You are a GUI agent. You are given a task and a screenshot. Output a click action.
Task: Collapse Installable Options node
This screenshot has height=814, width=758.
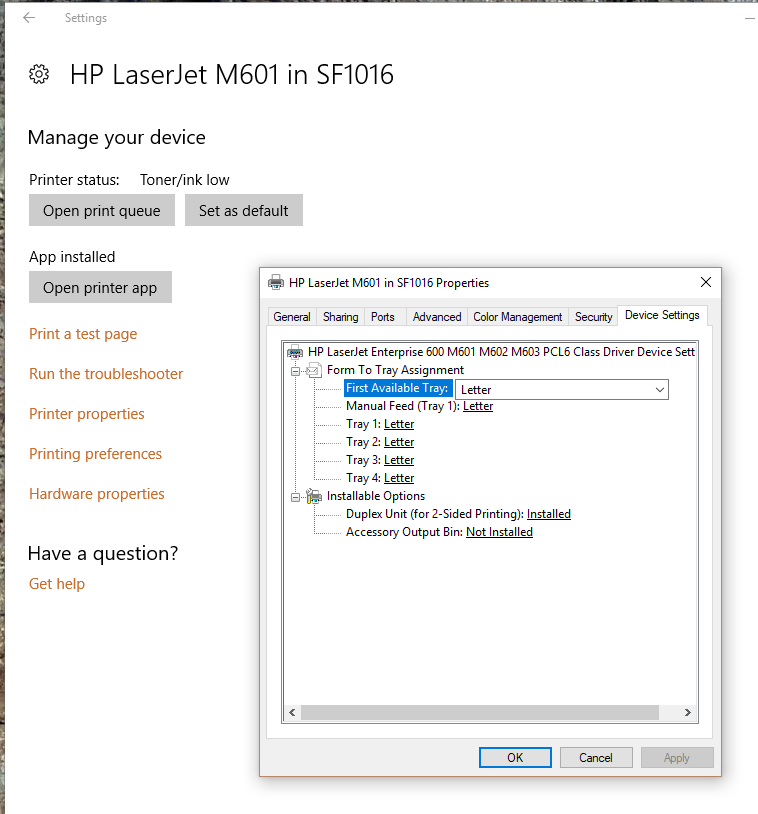[x=295, y=497]
